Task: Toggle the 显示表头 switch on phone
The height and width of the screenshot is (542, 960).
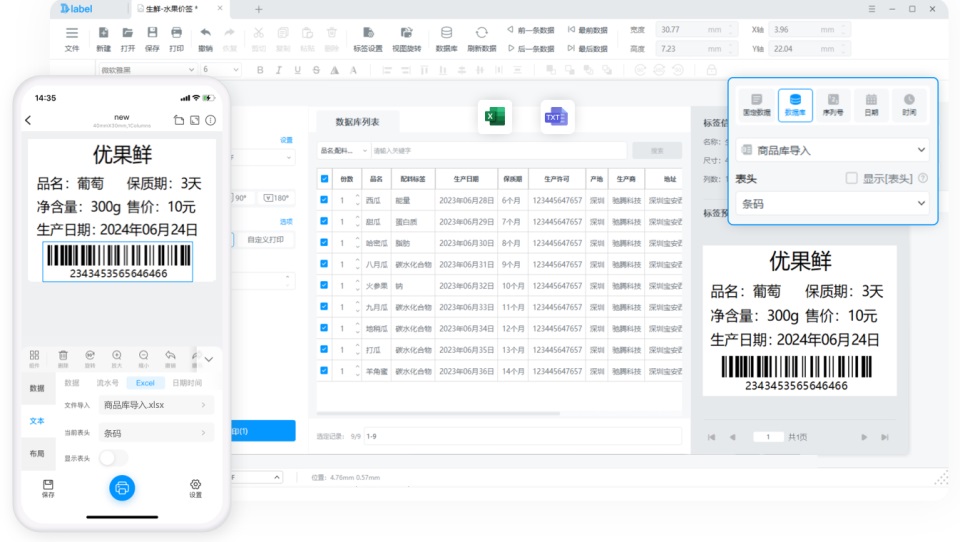Action: pos(113,457)
